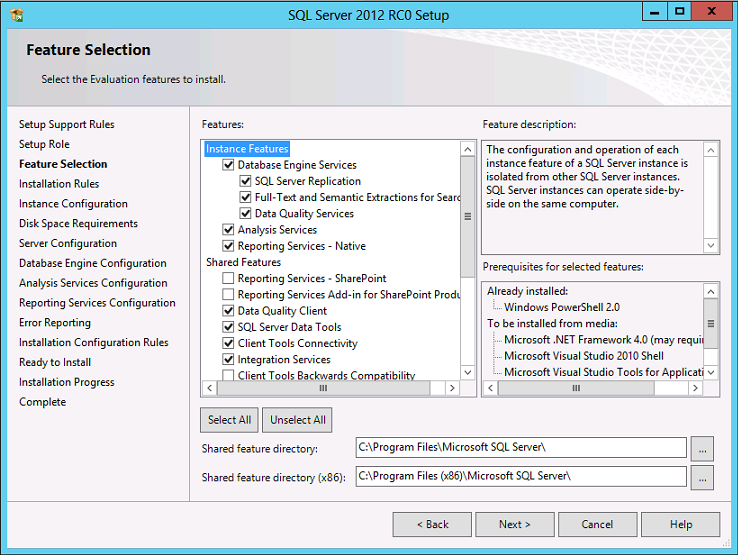Uncheck Database Engine Services
Image resolution: width=738 pixels, height=555 pixels.
(228, 165)
